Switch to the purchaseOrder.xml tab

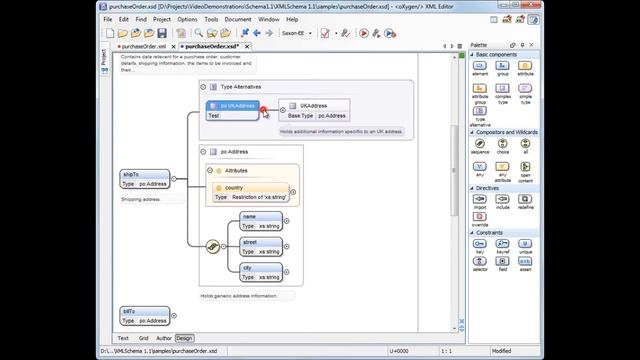tap(144, 47)
